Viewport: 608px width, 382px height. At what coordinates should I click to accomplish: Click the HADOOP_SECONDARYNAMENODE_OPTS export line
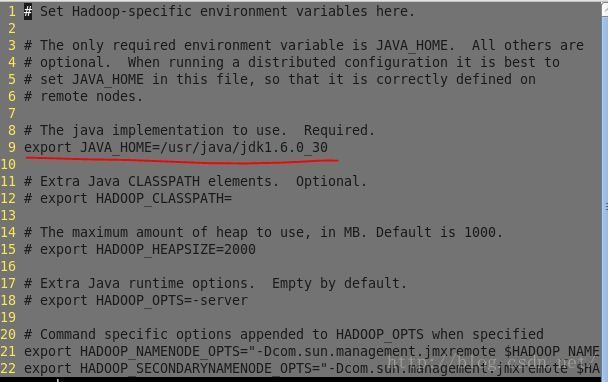(x=312, y=368)
